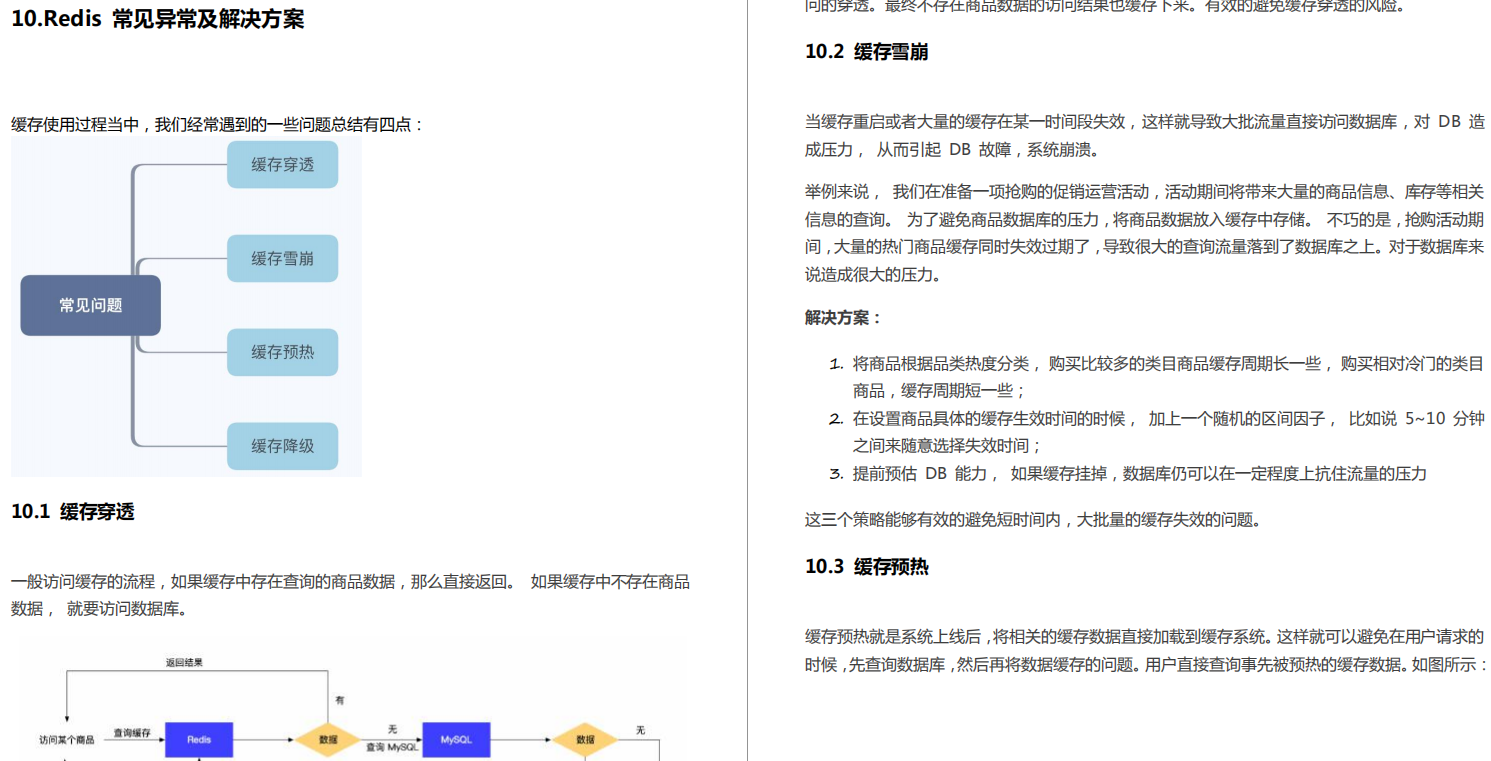This screenshot has width=1491, height=761.
Task: Select the 数据 diamond following the MySQL box
Action: click(585, 740)
